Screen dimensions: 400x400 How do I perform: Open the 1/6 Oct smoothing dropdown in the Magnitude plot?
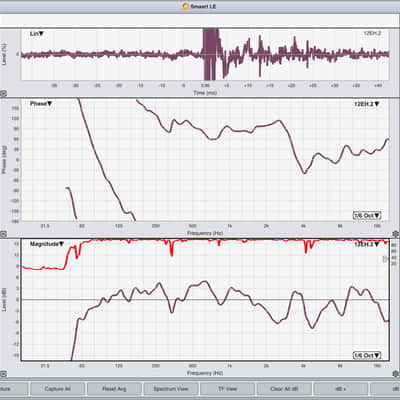tap(367, 355)
